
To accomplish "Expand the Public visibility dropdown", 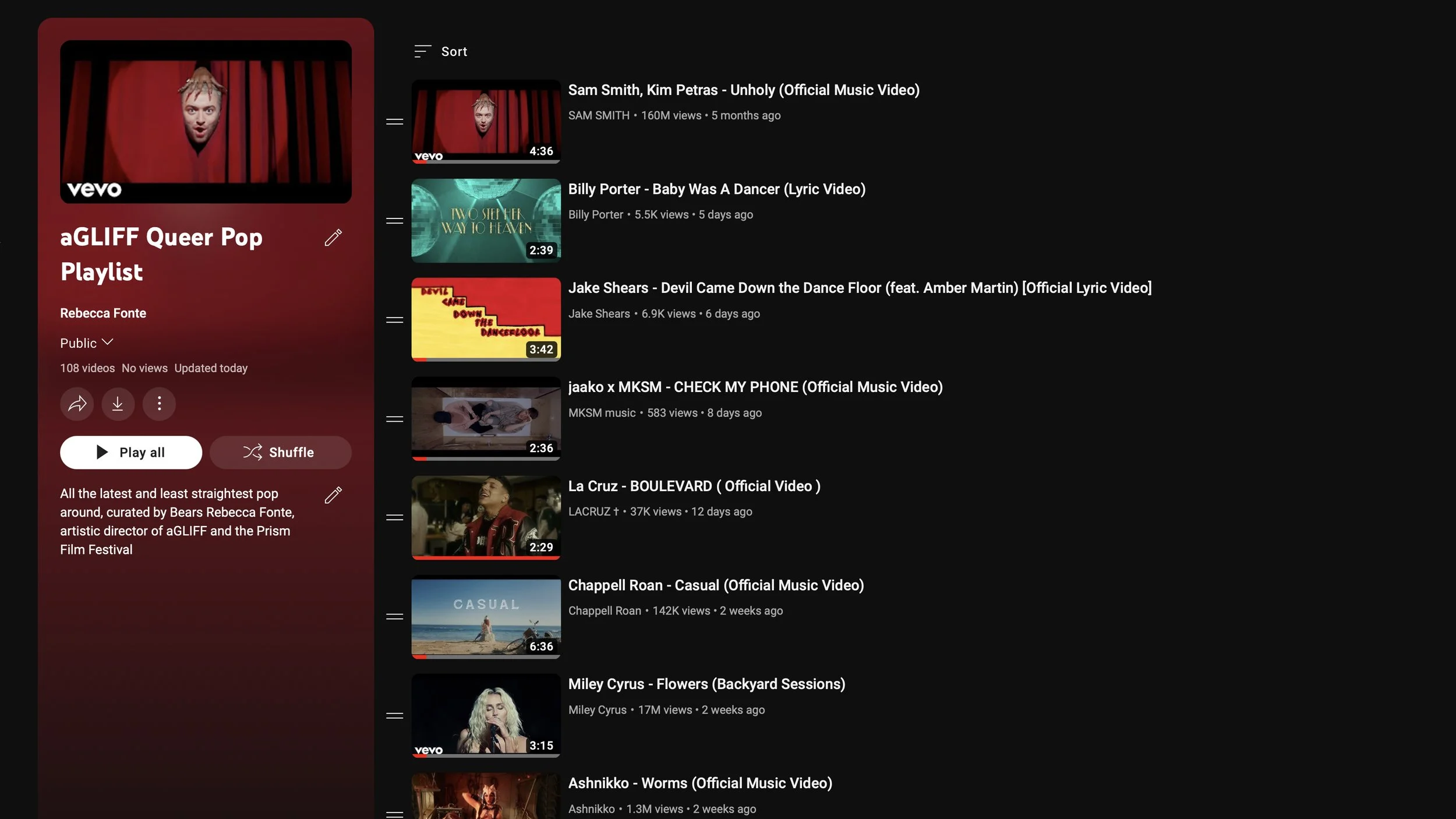I will pyautogui.click(x=87, y=343).
